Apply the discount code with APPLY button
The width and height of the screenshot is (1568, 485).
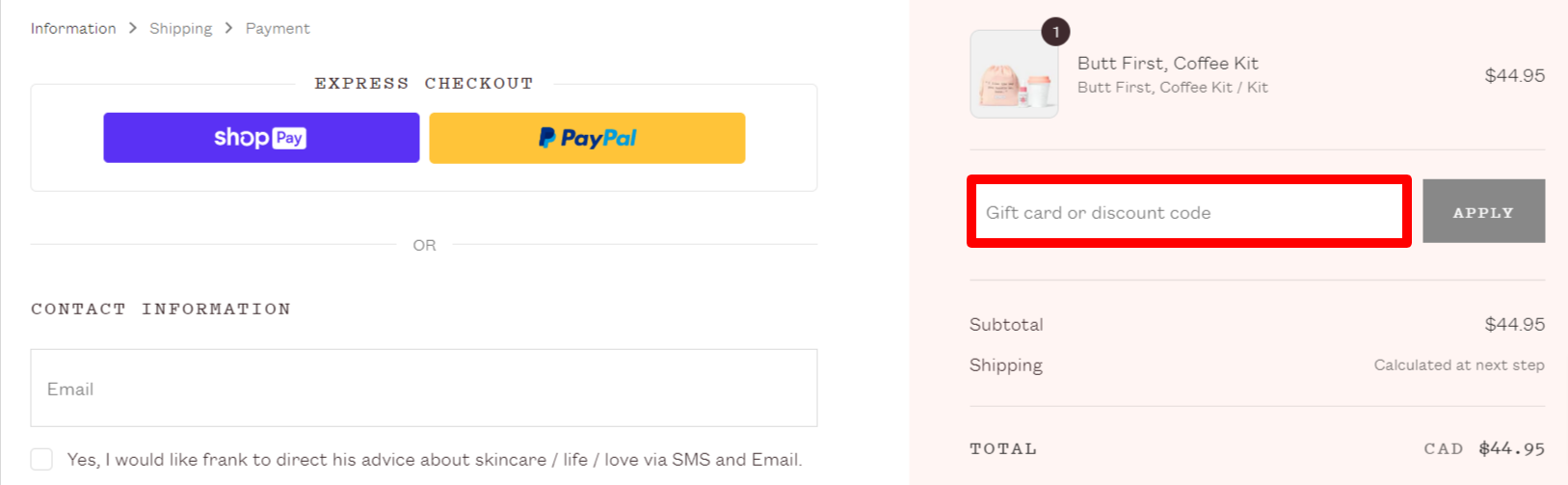click(x=1484, y=211)
